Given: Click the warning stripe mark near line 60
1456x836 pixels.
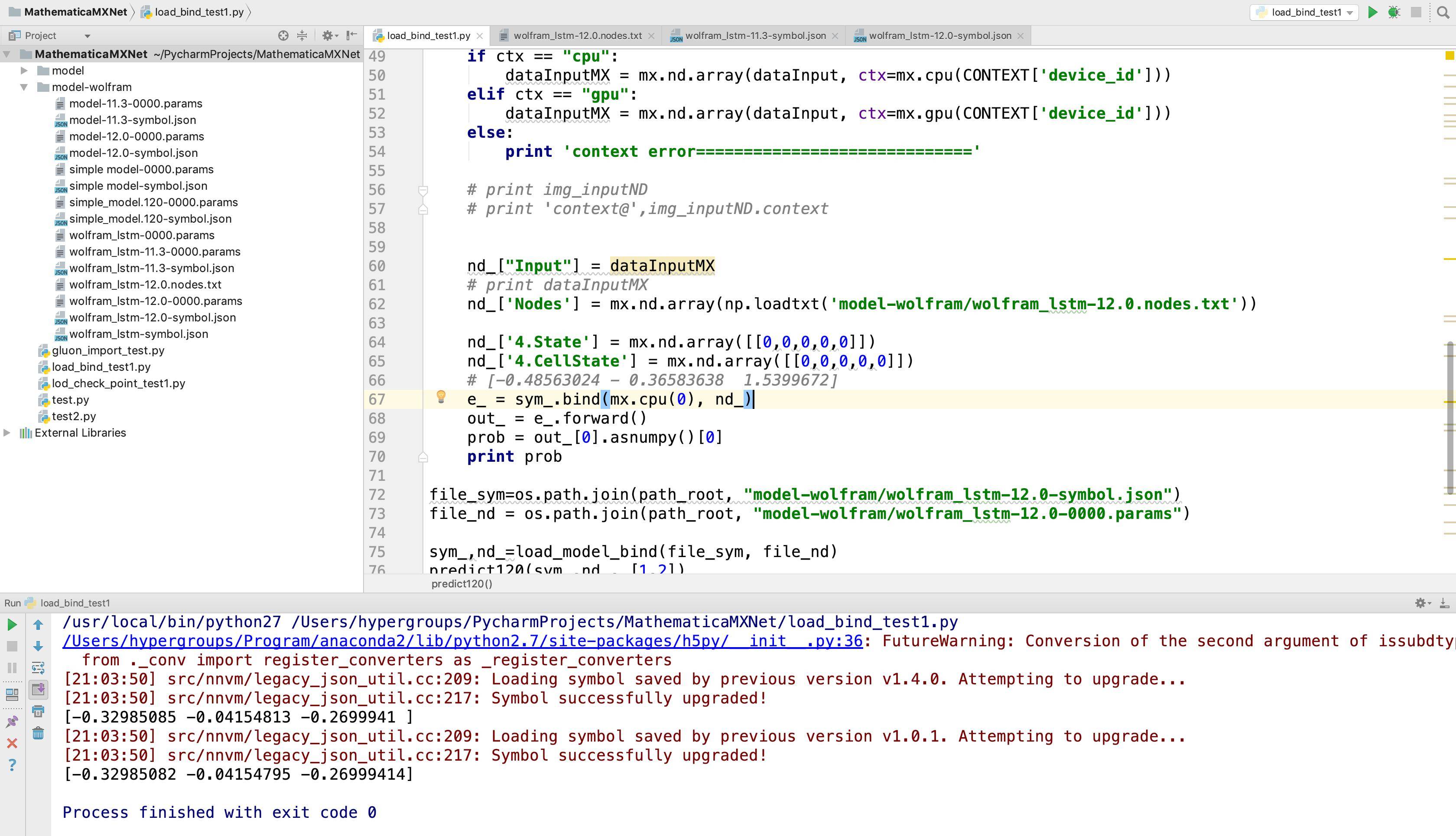Looking at the screenshot, I should tap(1449, 259).
